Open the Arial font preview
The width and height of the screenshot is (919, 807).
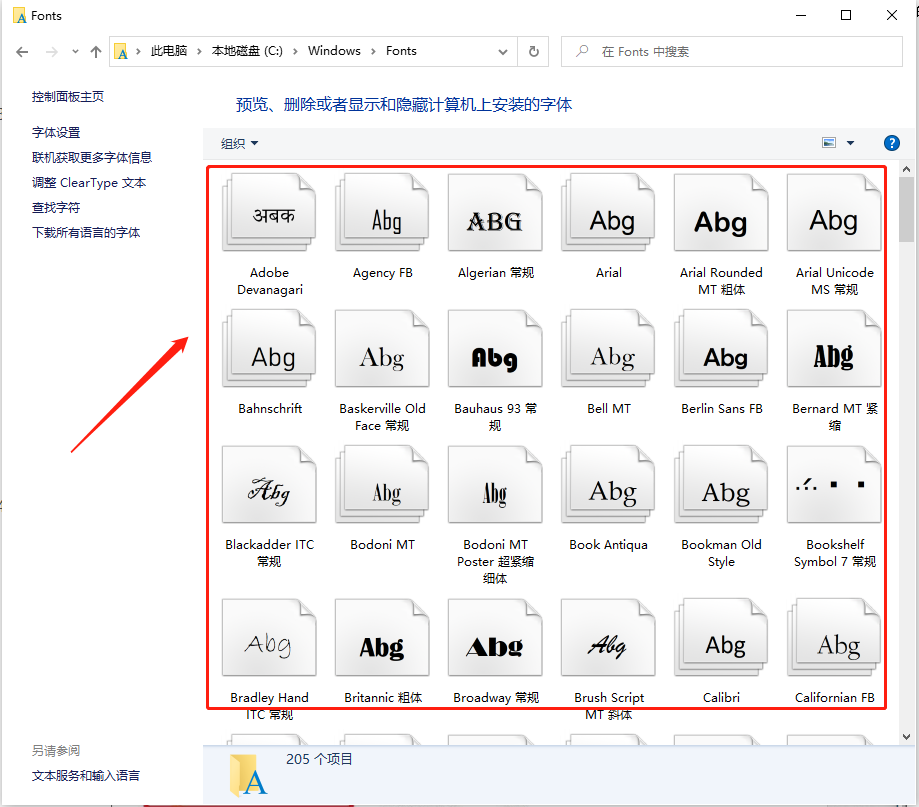pyautogui.click(x=608, y=212)
